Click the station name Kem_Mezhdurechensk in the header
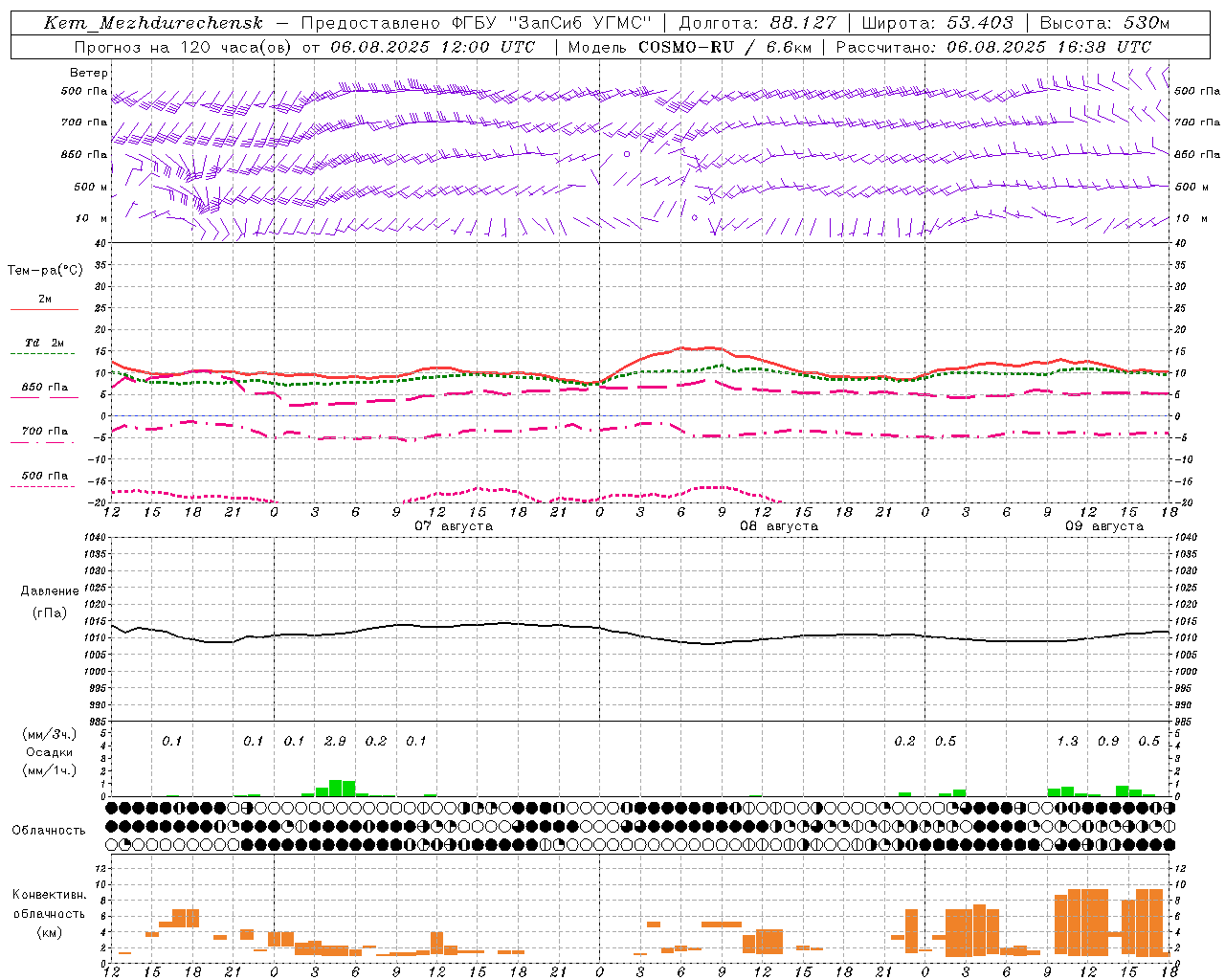 pos(153,23)
